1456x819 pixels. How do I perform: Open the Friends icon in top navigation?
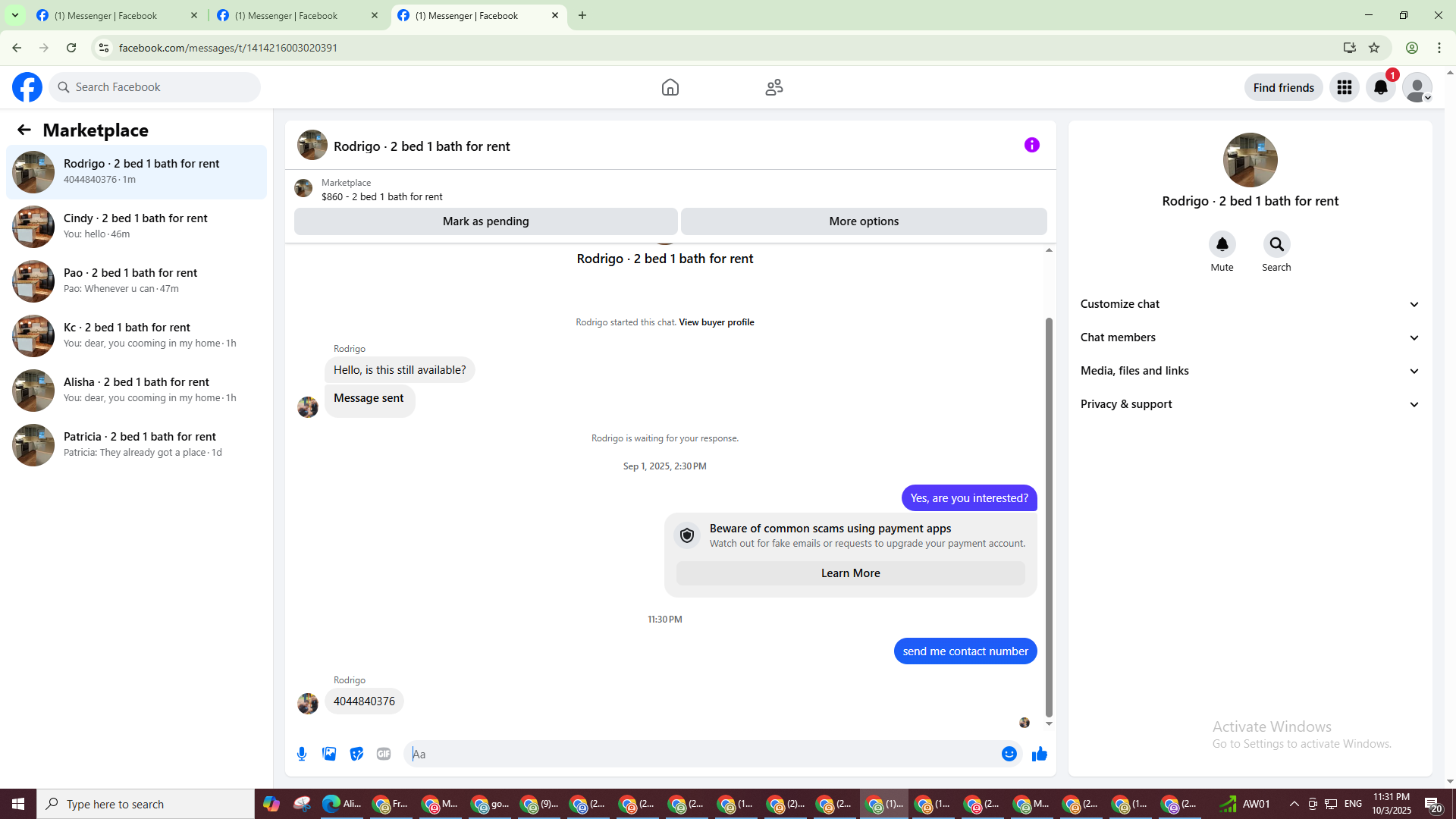coord(774,87)
